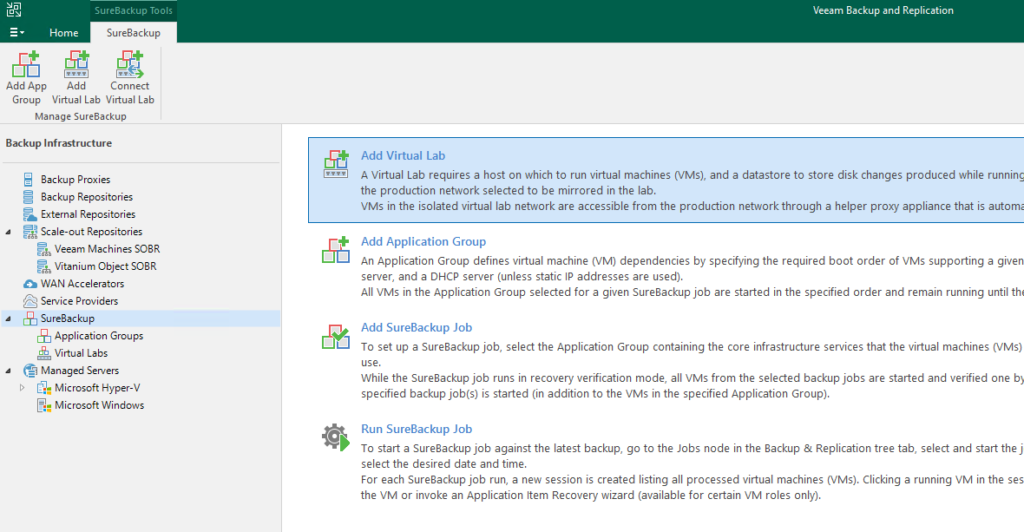The image size is (1024, 532).
Task: Select Backup Repositories in the tree
Action: click(86, 196)
